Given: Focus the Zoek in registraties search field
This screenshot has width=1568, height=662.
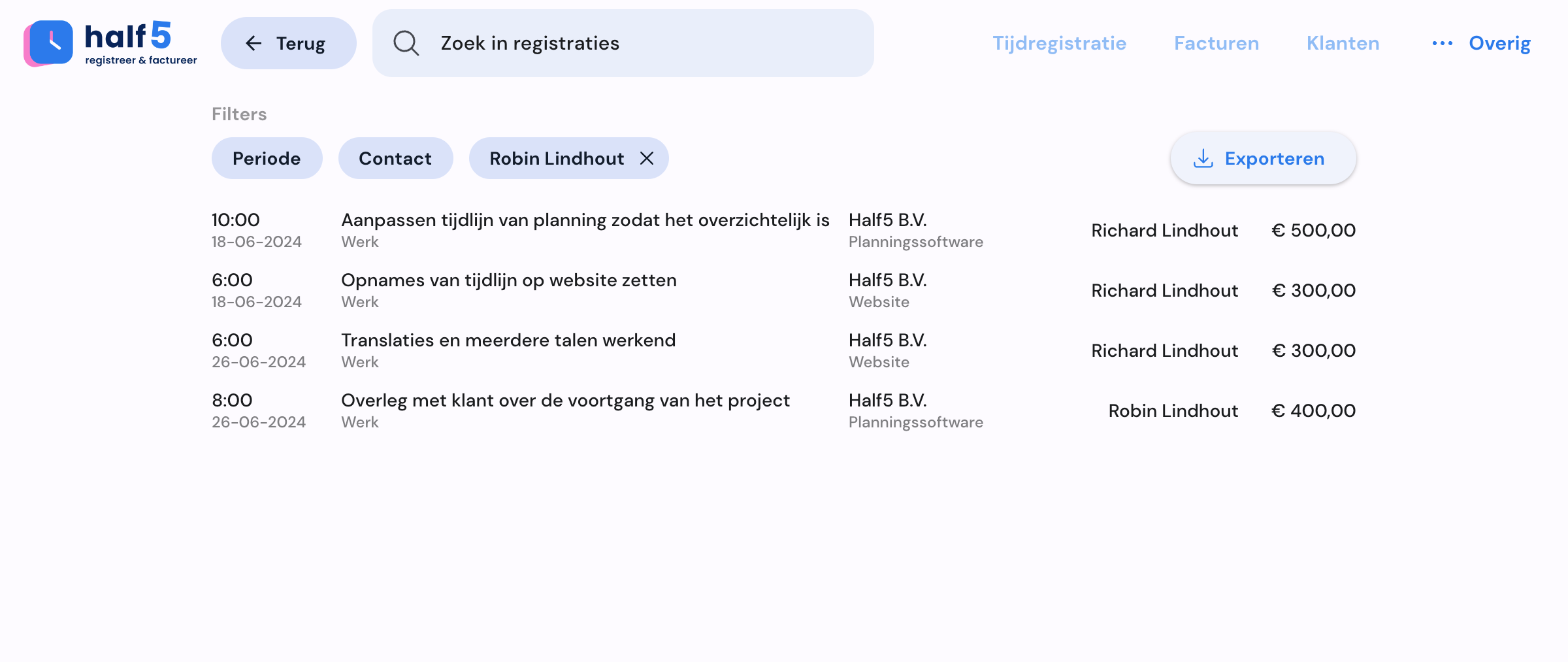Looking at the screenshot, I should click(x=623, y=43).
